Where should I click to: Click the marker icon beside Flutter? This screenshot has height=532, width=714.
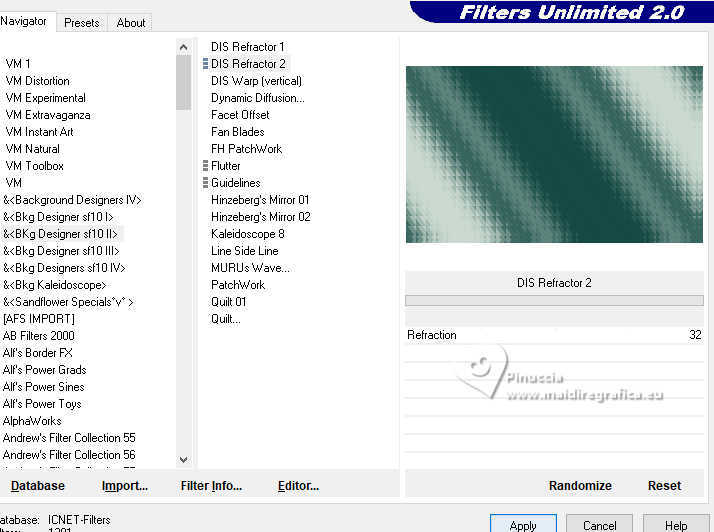(x=205, y=166)
